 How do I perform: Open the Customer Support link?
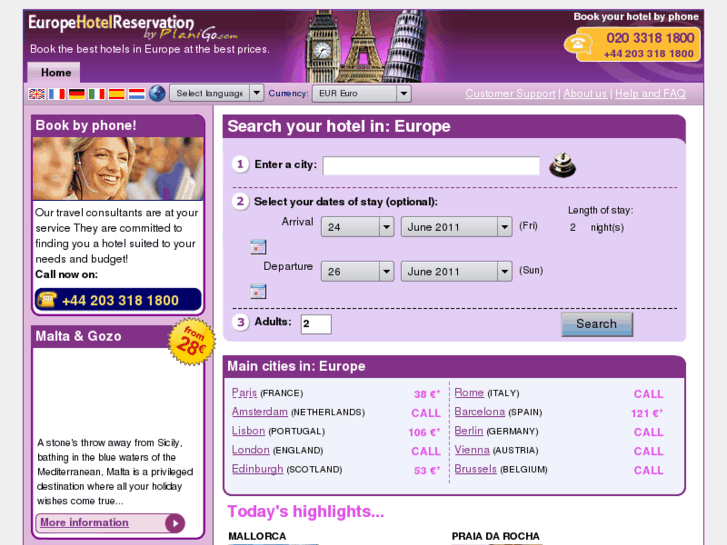(510, 93)
